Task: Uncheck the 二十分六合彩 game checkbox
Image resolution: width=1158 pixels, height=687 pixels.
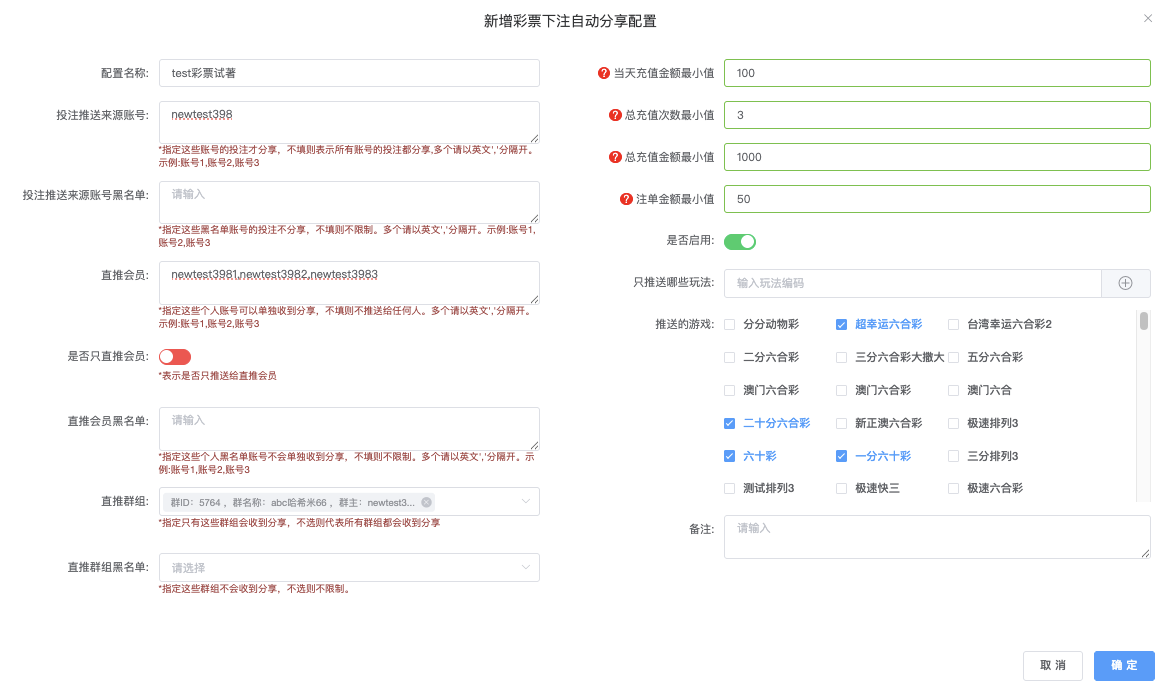Action: pos(729,424)
